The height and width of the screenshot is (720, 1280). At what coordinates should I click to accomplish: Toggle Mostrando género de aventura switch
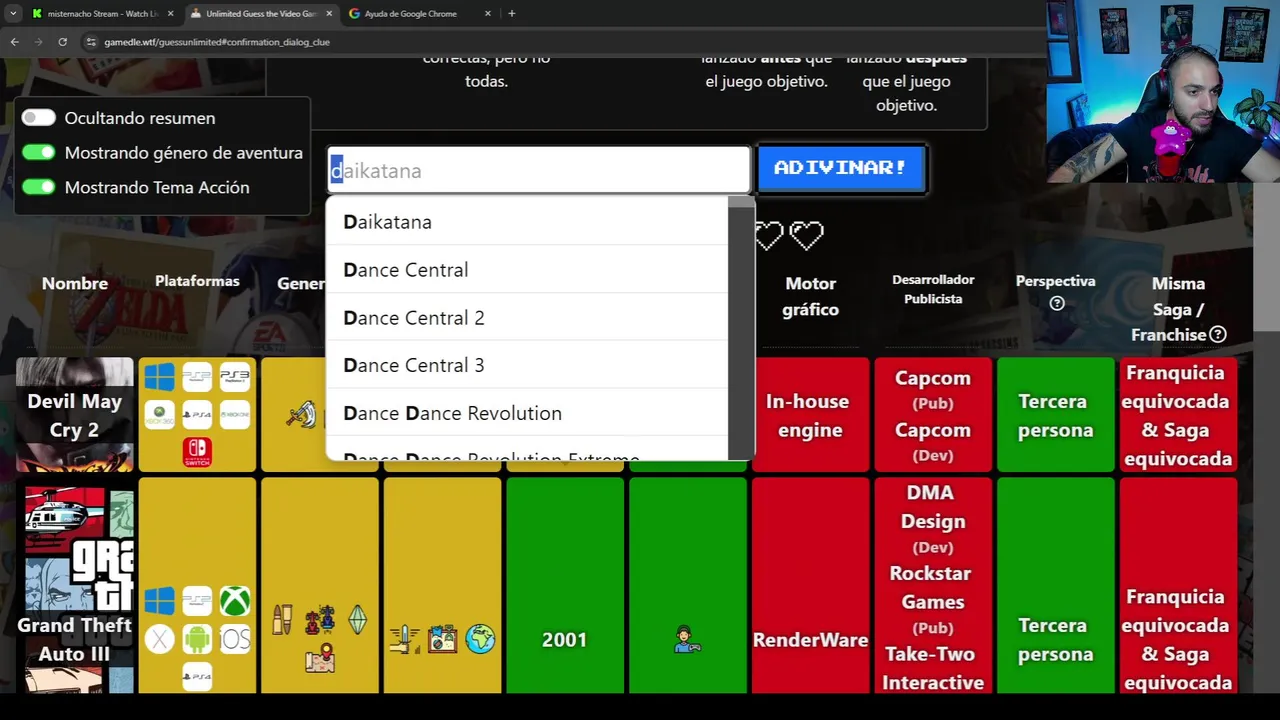pos(39,152)
